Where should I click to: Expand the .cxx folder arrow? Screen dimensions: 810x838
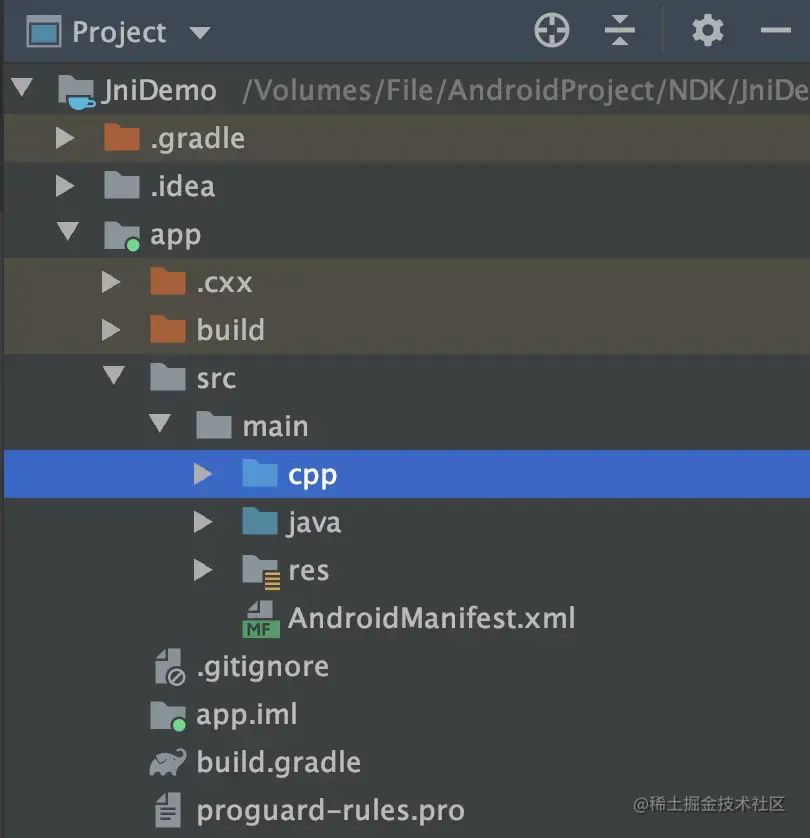(111, 282)
